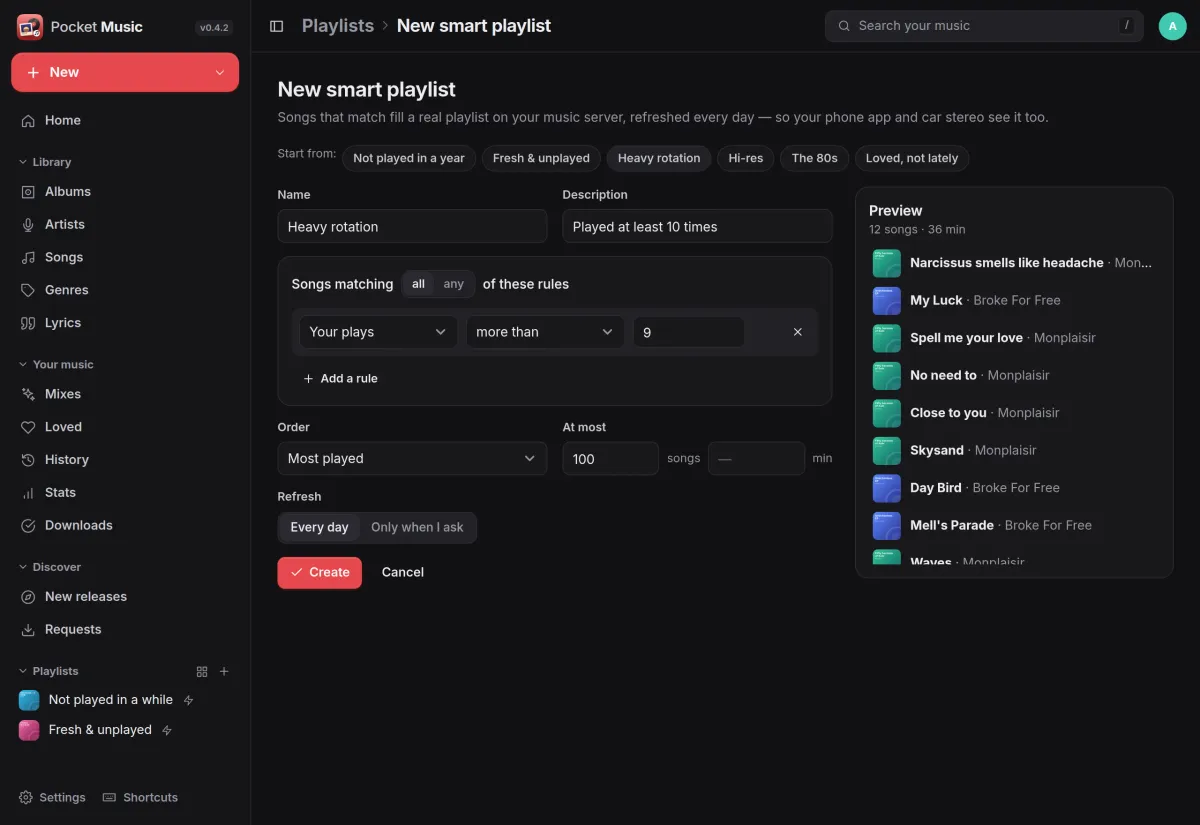Collapse the Discover section

coord(50,567)
